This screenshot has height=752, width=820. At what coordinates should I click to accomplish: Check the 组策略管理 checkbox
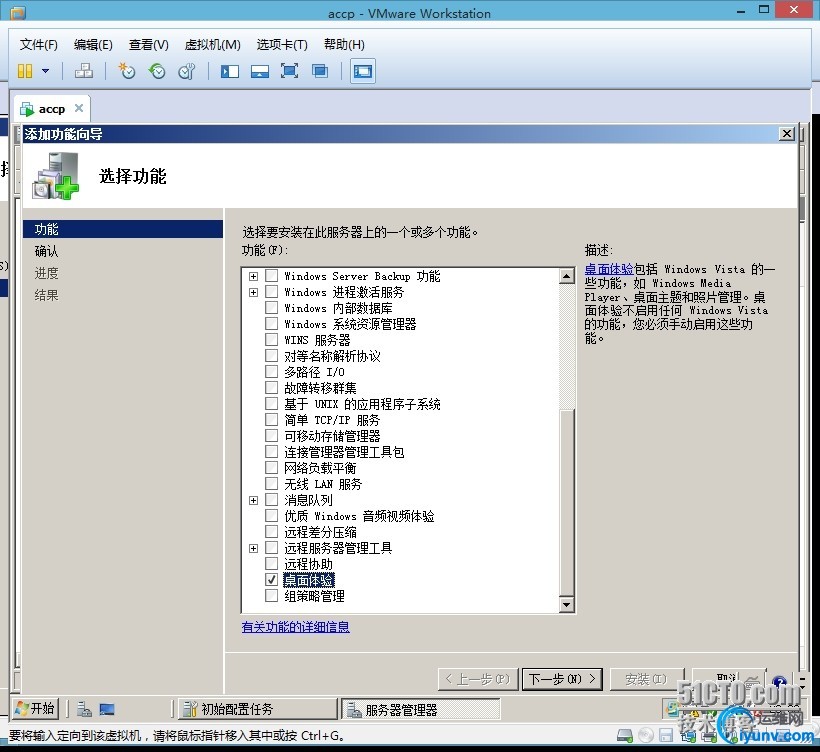tap(271, 596)
